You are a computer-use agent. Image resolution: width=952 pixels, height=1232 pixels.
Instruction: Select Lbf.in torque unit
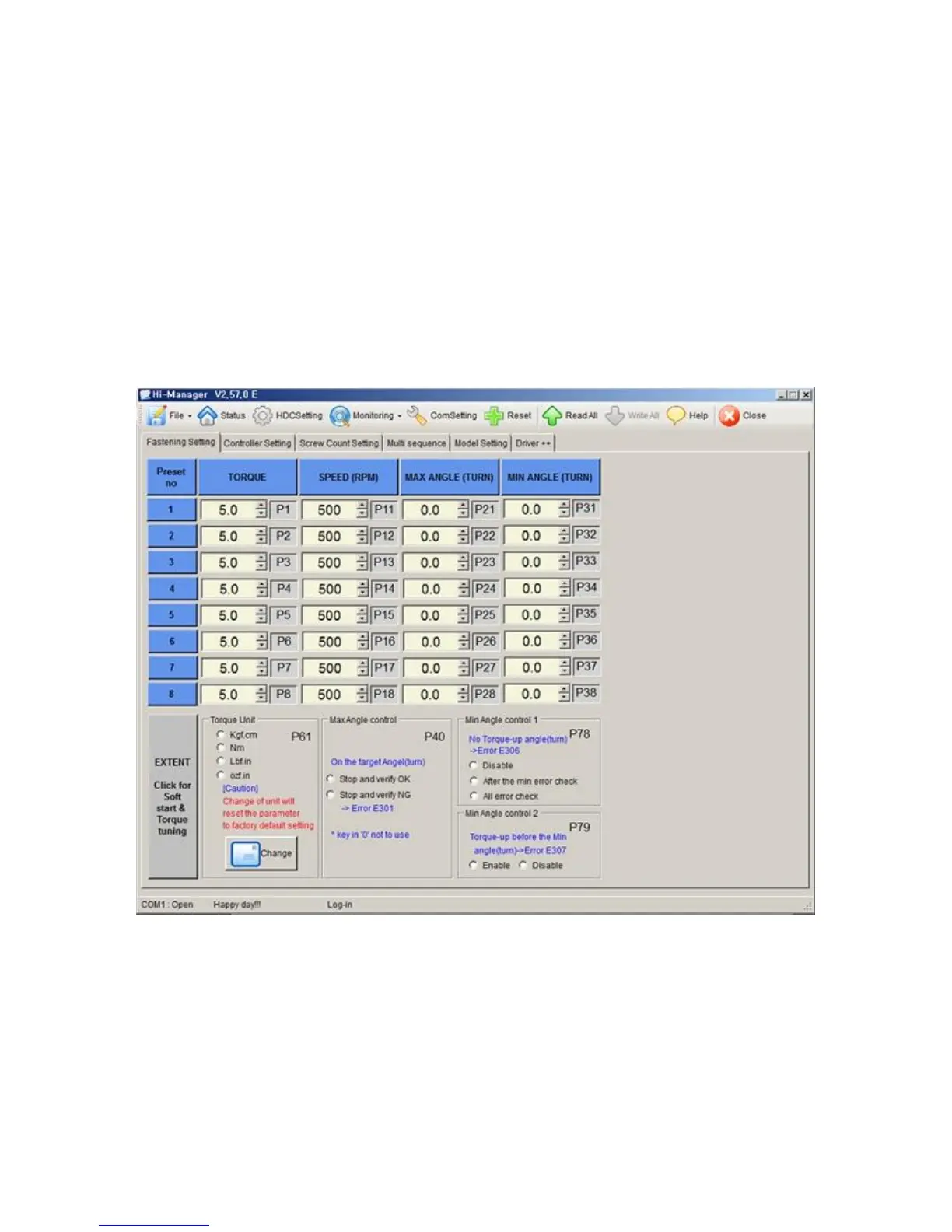pyautogui.click(x=221, y=761)
